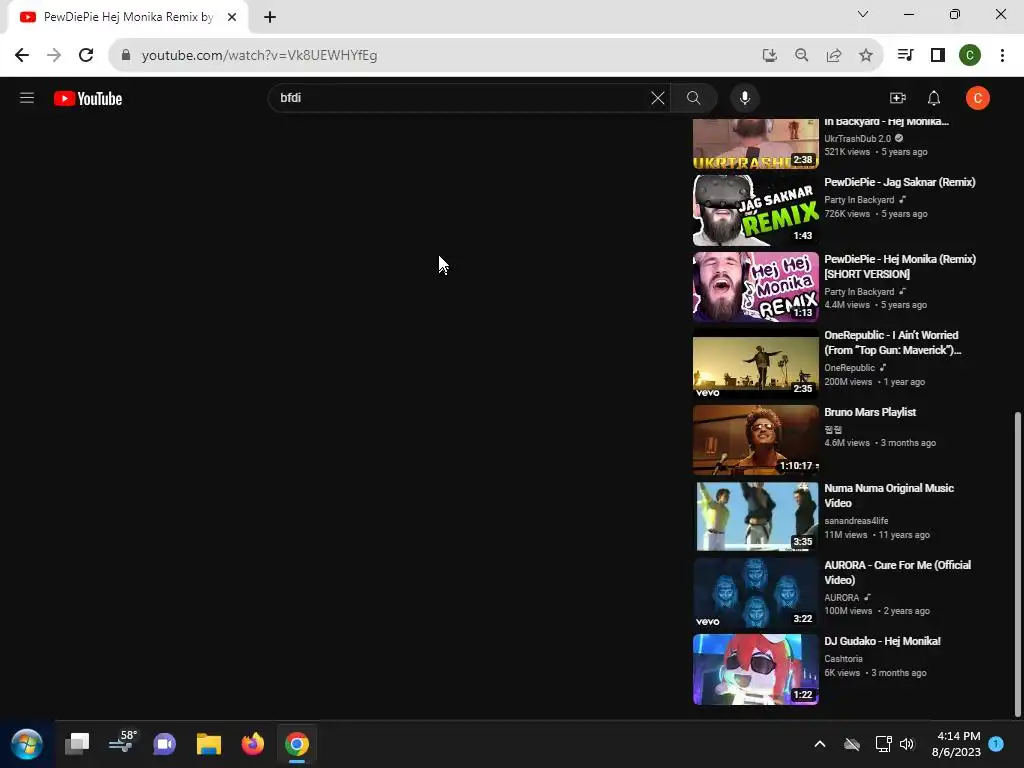Open AURORA Cure For Me thumbnail
Viewport: 1024px width, 768px height.
pyautogui.click(x=756, y=593)
